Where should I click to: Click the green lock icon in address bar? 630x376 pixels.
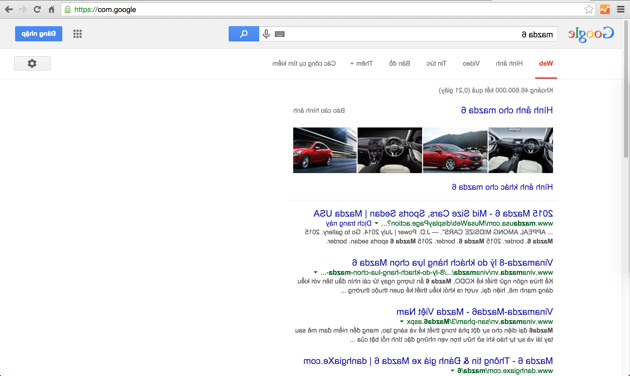(x=68, y=9)
